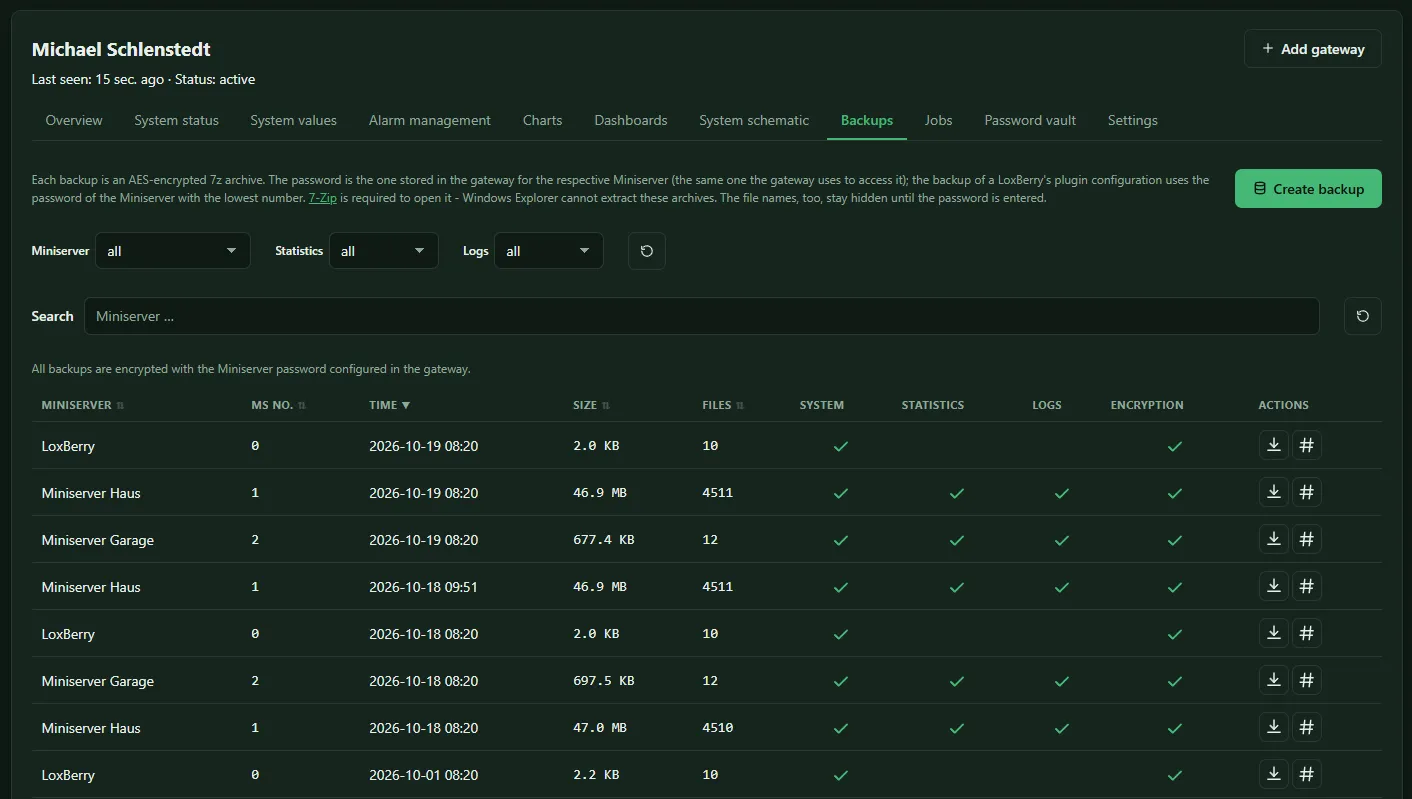The image size is (1412, 799).
Task: Open the Settings tab
Action: coord(1133,120)
